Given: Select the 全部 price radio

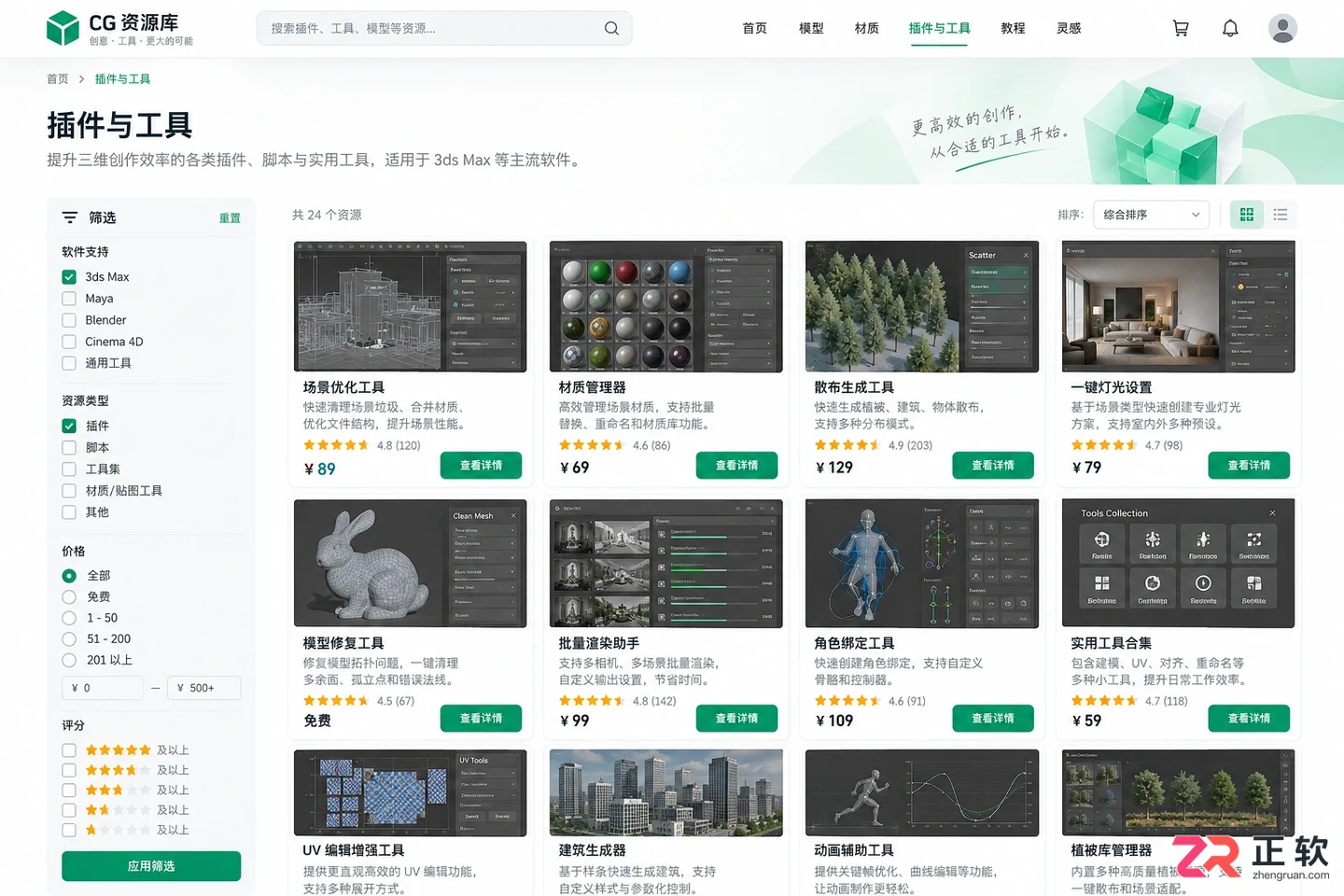Looking at the screenshot, I should pos(69,576).
